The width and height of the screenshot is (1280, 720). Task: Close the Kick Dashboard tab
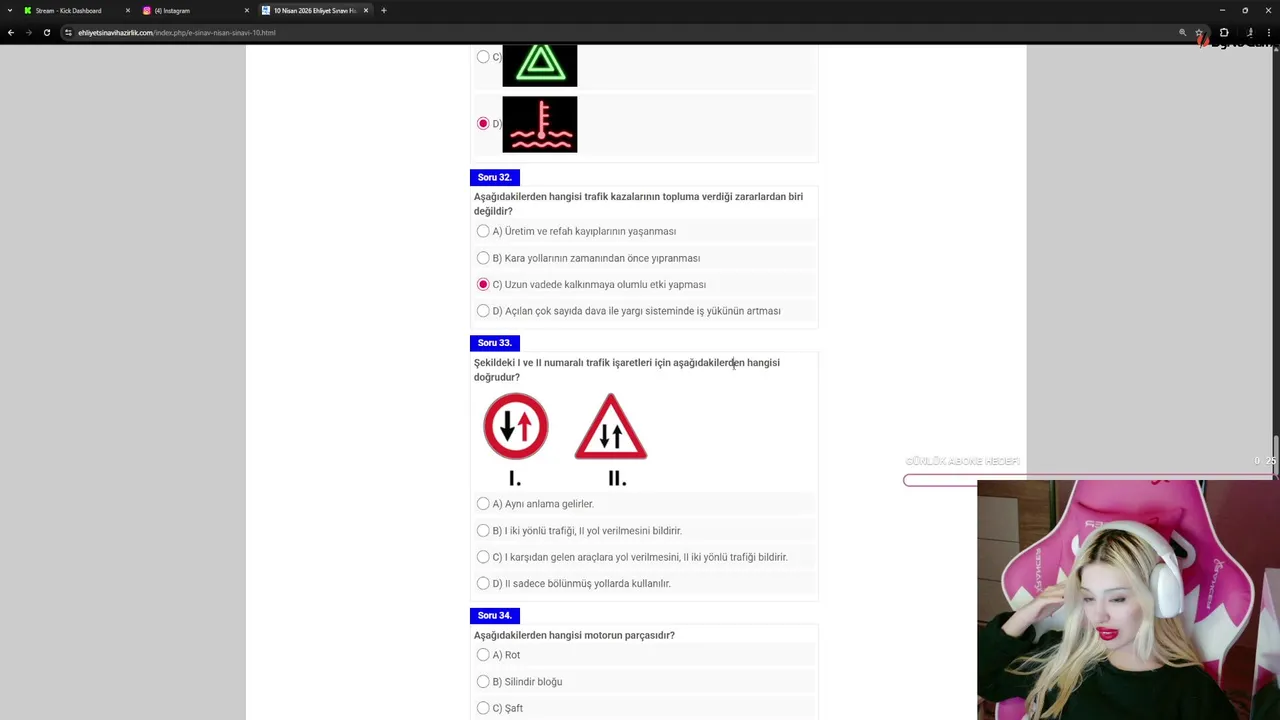coord(127,11)
